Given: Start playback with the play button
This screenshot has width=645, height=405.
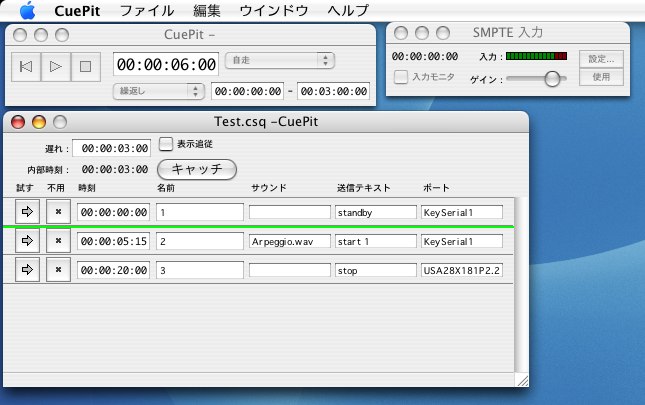Looking at the screenshot, I should (56, 67).
